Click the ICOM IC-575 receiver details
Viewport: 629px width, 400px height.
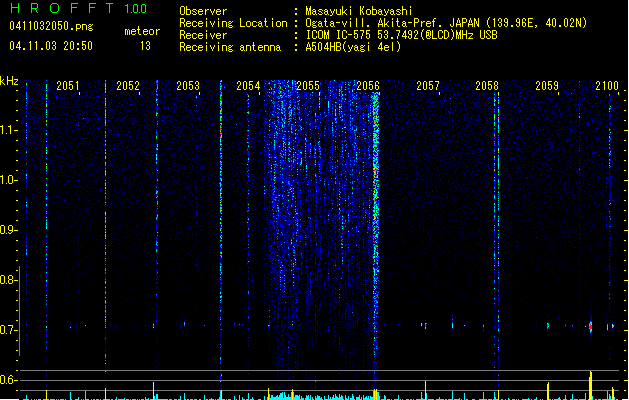coord(402,35)
